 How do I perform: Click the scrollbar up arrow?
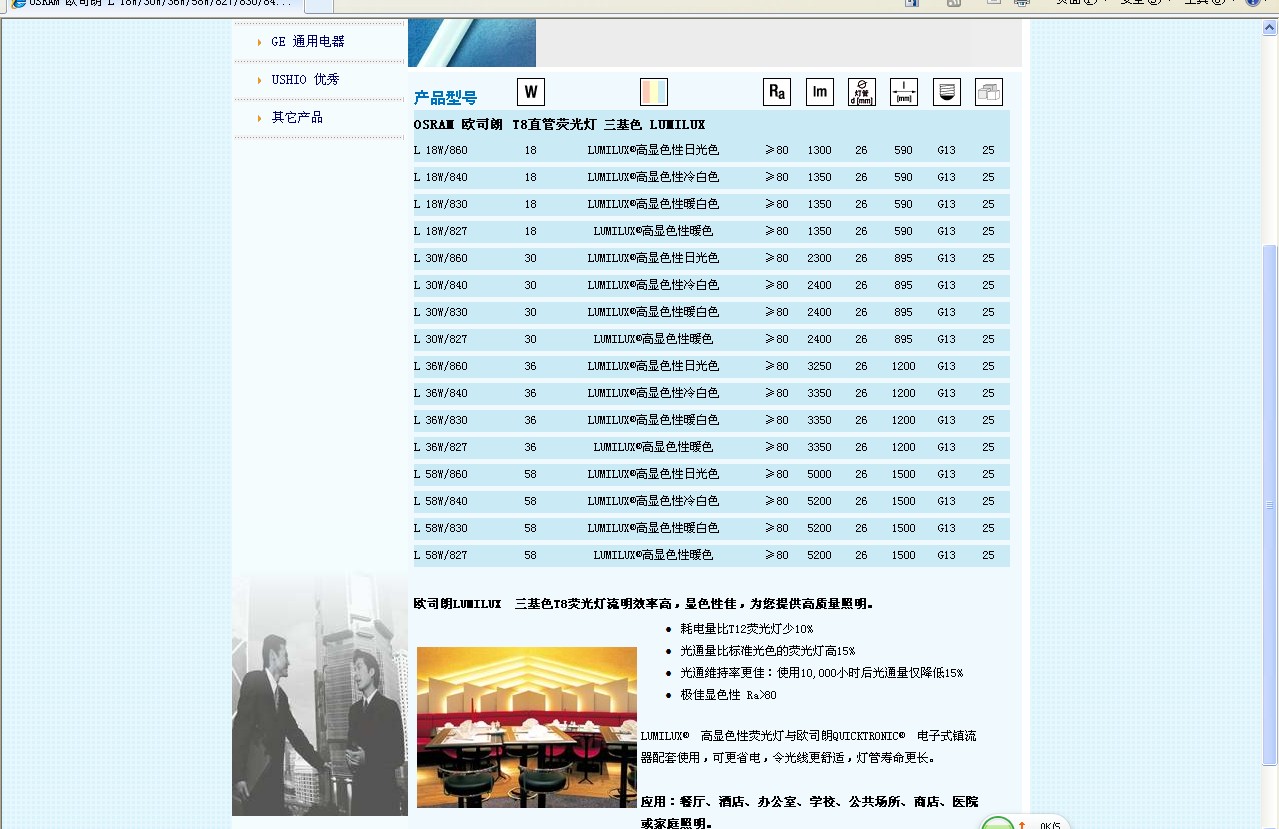click(x=1270, y=28)
